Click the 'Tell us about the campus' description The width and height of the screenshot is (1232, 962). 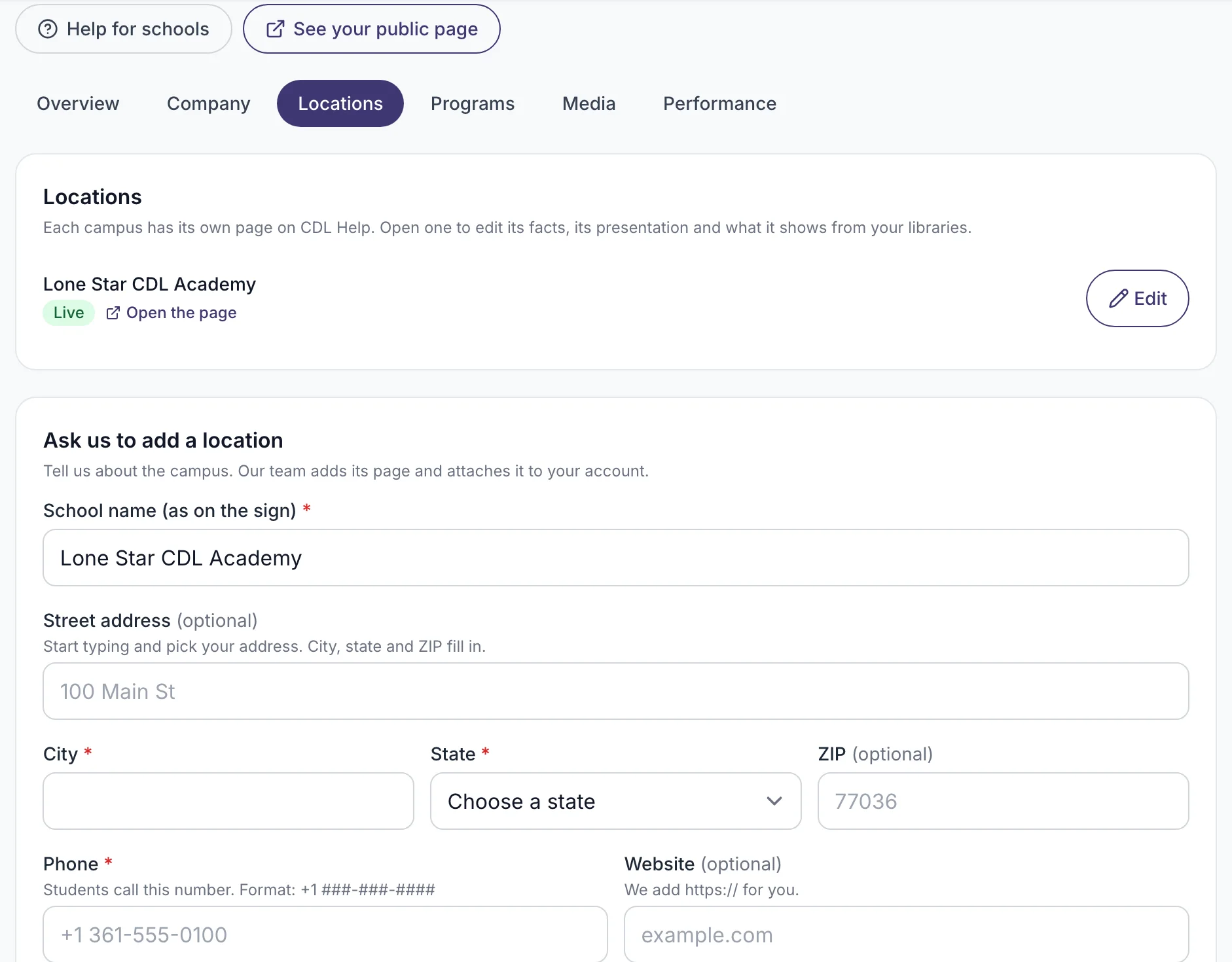pyautogui.click(x=346, y=471)
